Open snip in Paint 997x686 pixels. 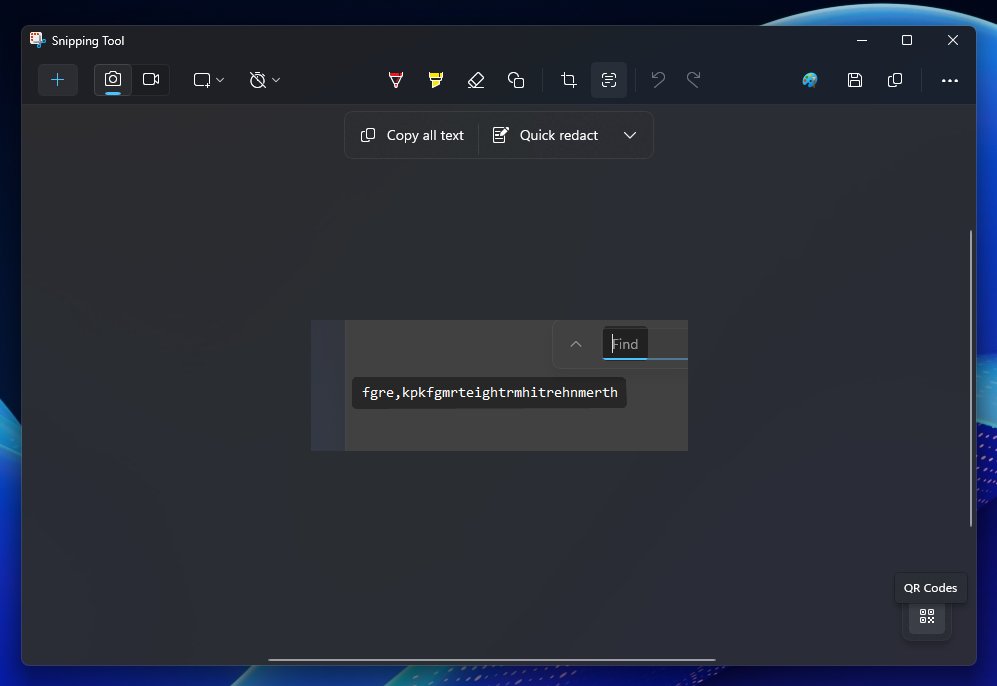coord(809,80)
